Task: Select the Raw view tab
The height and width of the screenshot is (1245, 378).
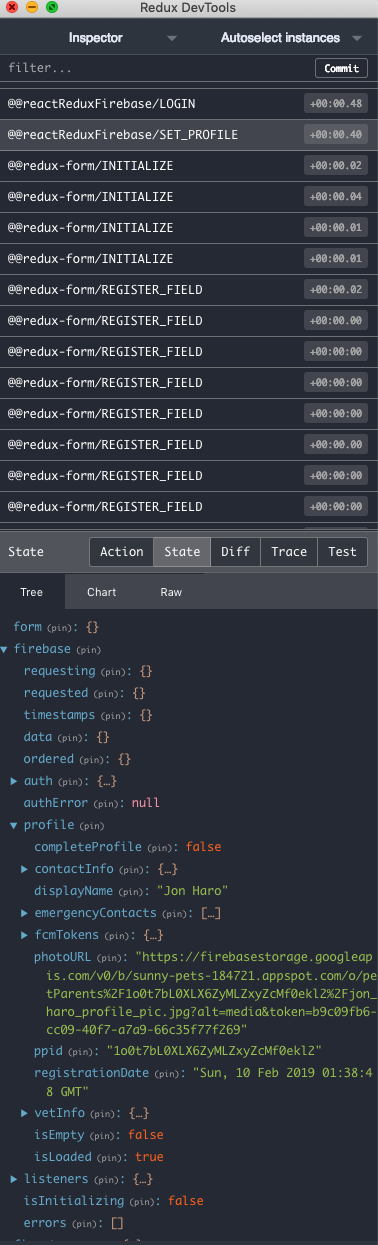Action: click(171, 592)
